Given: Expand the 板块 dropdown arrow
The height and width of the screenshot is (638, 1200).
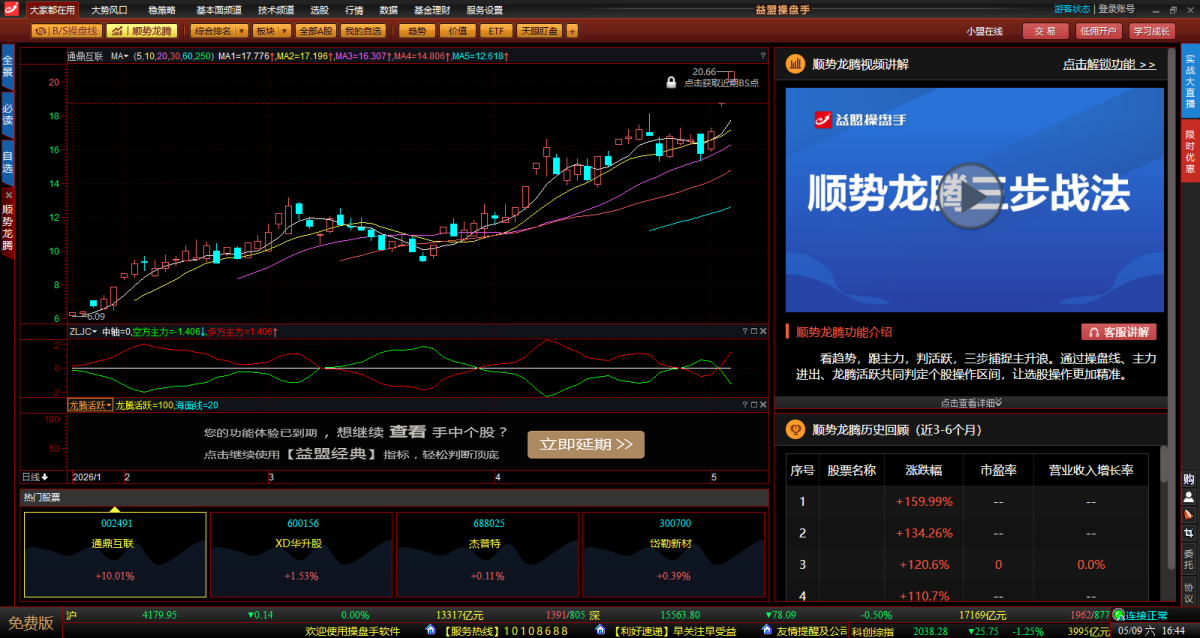Looking at the screenshot, I should click(284, 31).
